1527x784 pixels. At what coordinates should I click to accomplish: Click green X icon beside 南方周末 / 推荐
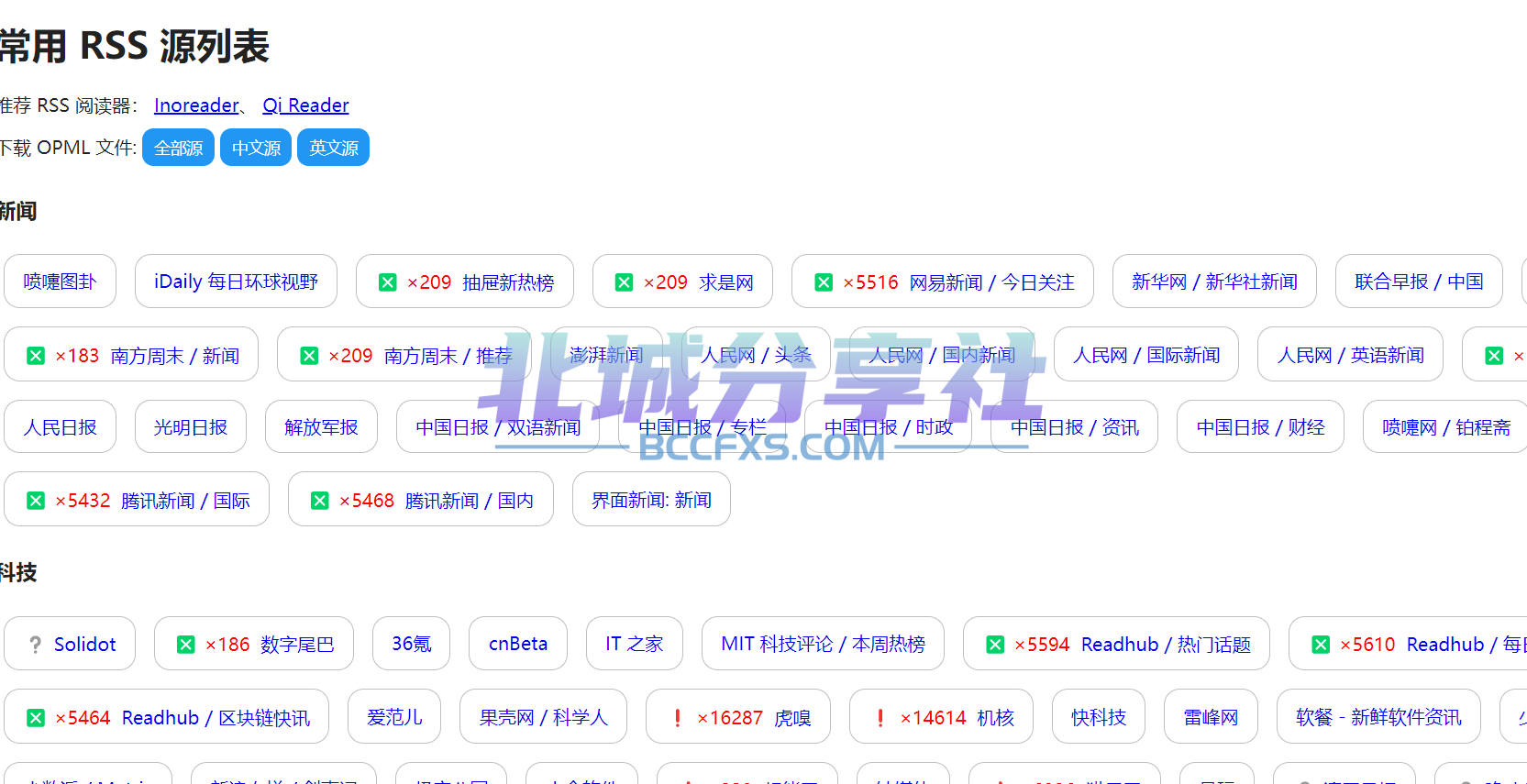309,356
